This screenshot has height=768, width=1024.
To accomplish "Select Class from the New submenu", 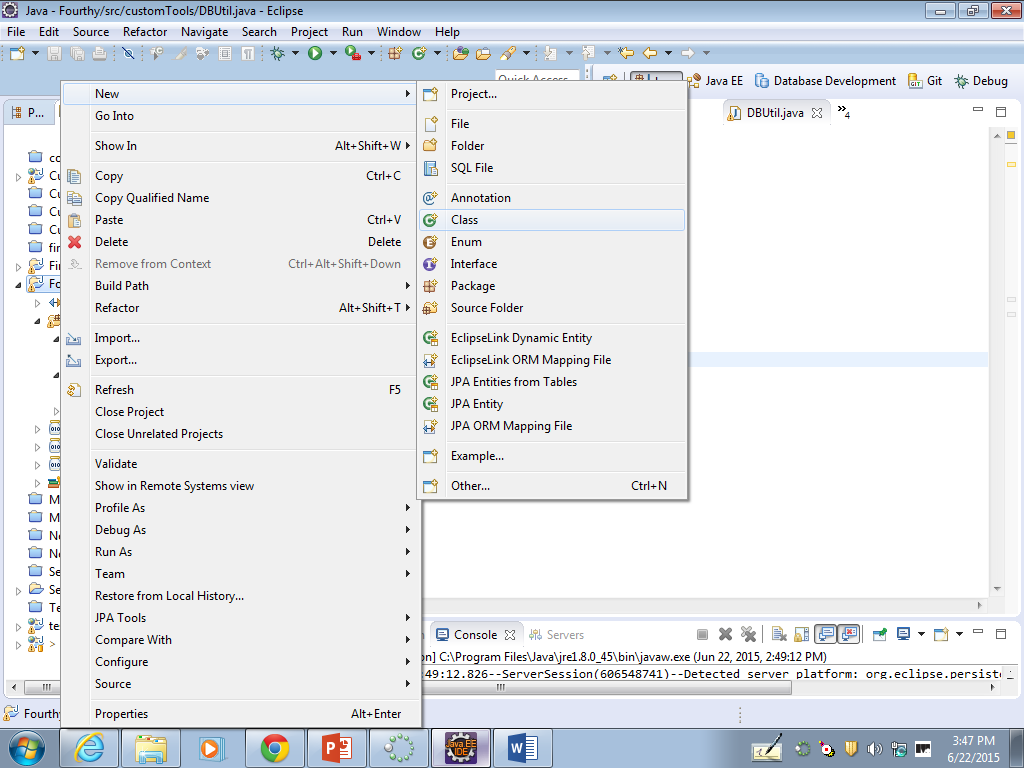I will [x=464, y=220].
